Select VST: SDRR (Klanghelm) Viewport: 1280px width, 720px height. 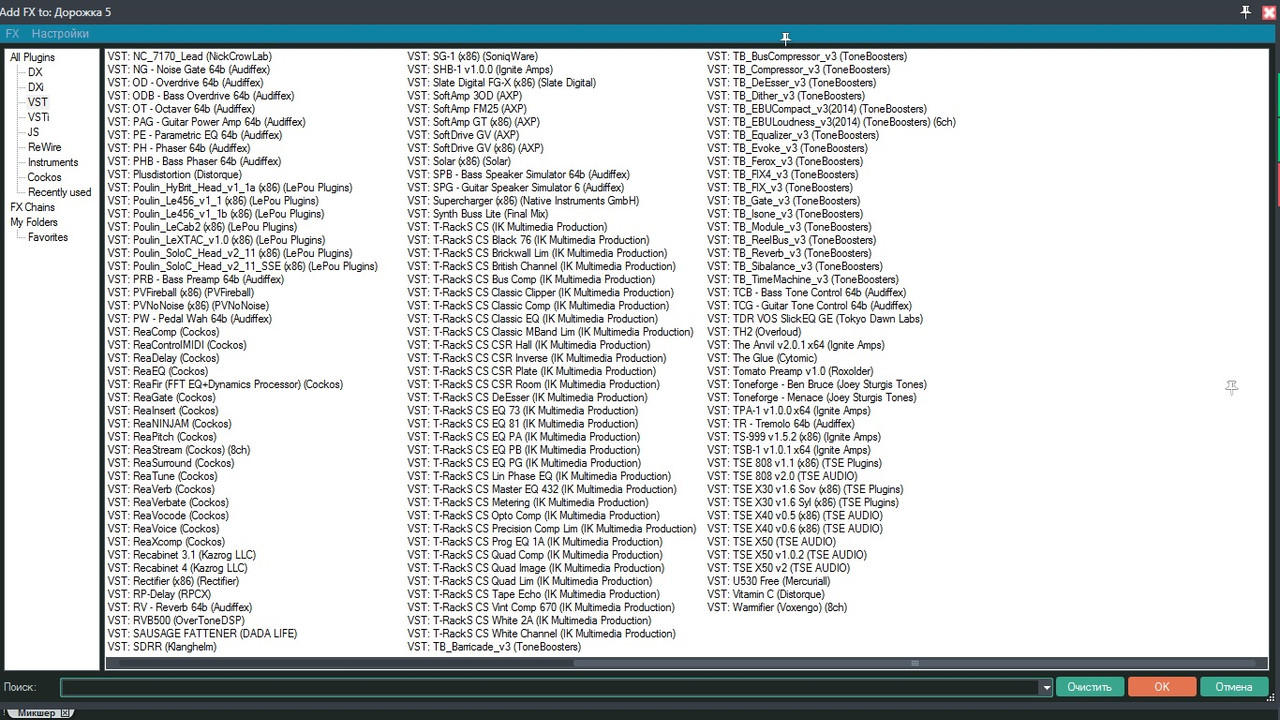pos(161,646)
